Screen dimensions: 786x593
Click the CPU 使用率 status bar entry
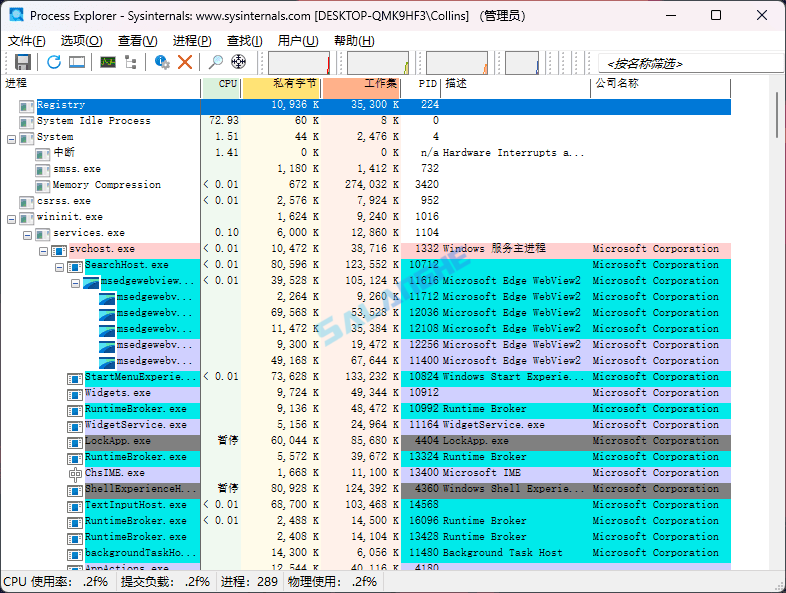point(56,581)
